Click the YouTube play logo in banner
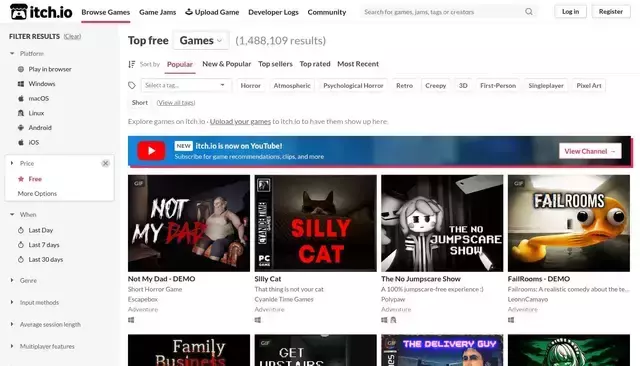The image size is (640, 366). click(x=151, y=151)
